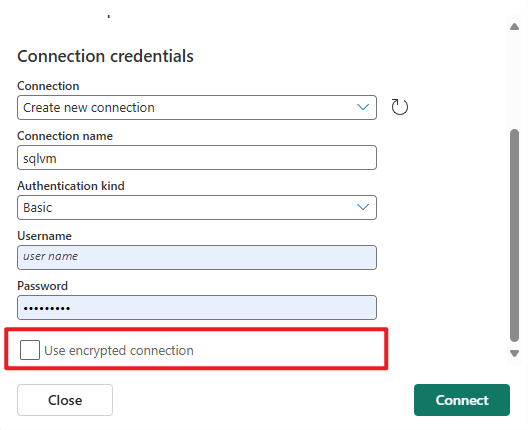Click the refresh connections icon
The height and width of the screenshot is (430, 528).
399,107
